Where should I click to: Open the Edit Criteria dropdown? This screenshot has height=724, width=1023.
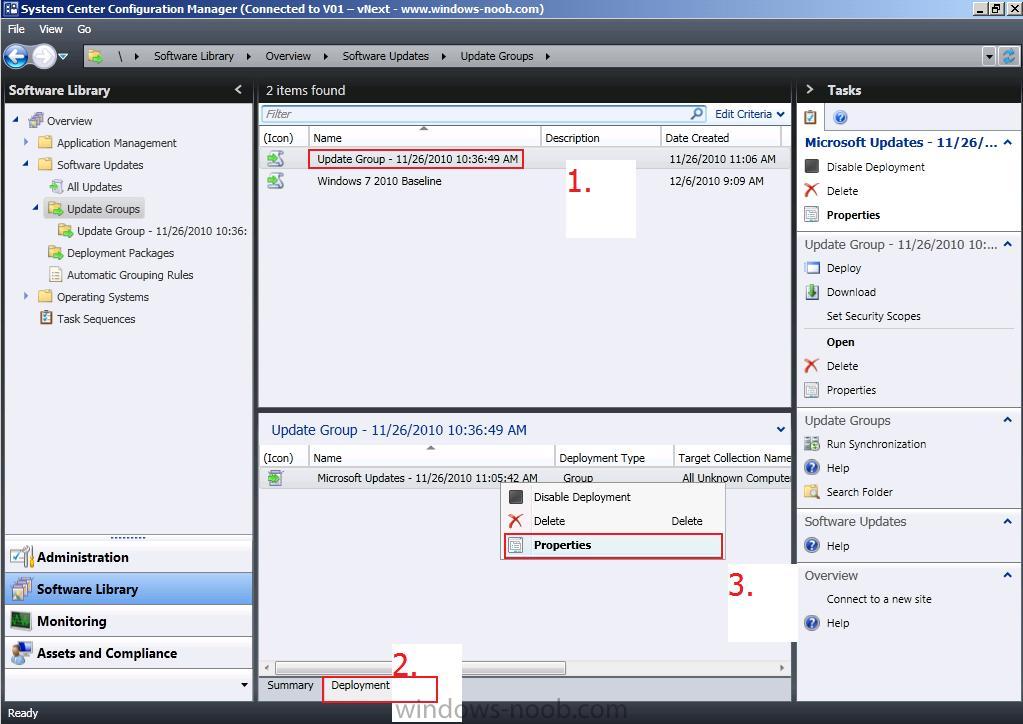point(750,114)
